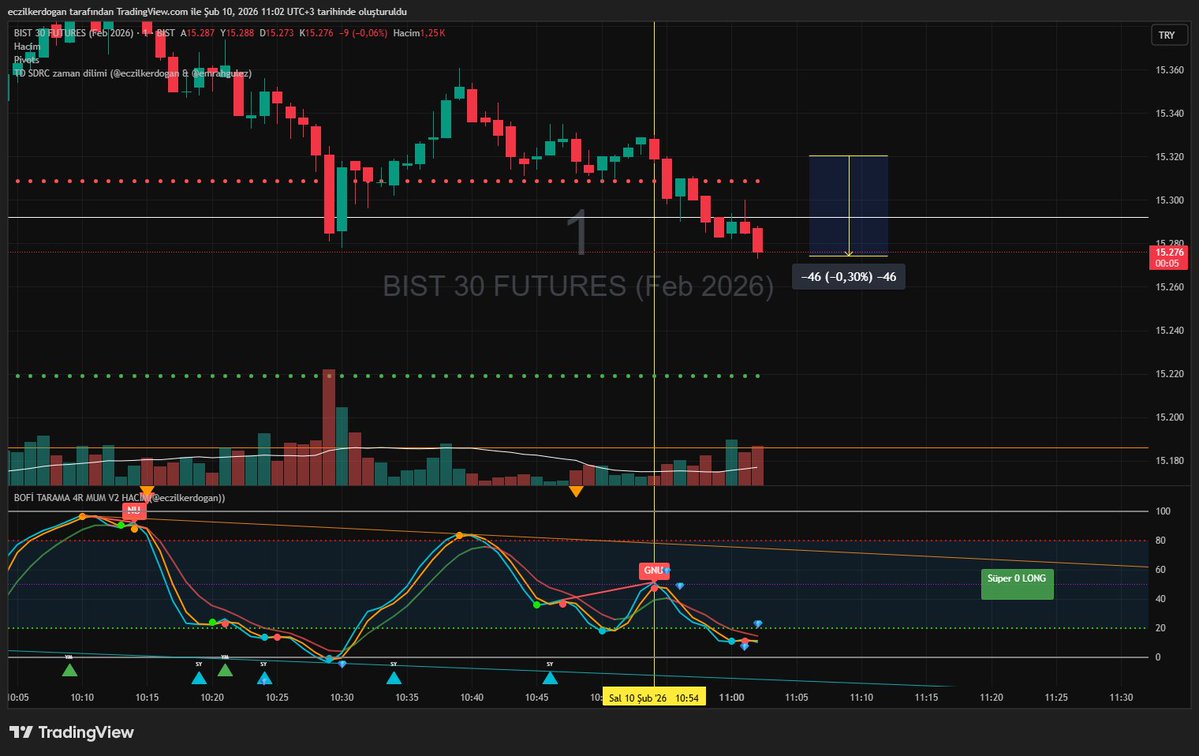This screenshot has height=756, width=1199.
Task: Click the orange triangle marker near 10:15
Action: click(x=147, y=492)
